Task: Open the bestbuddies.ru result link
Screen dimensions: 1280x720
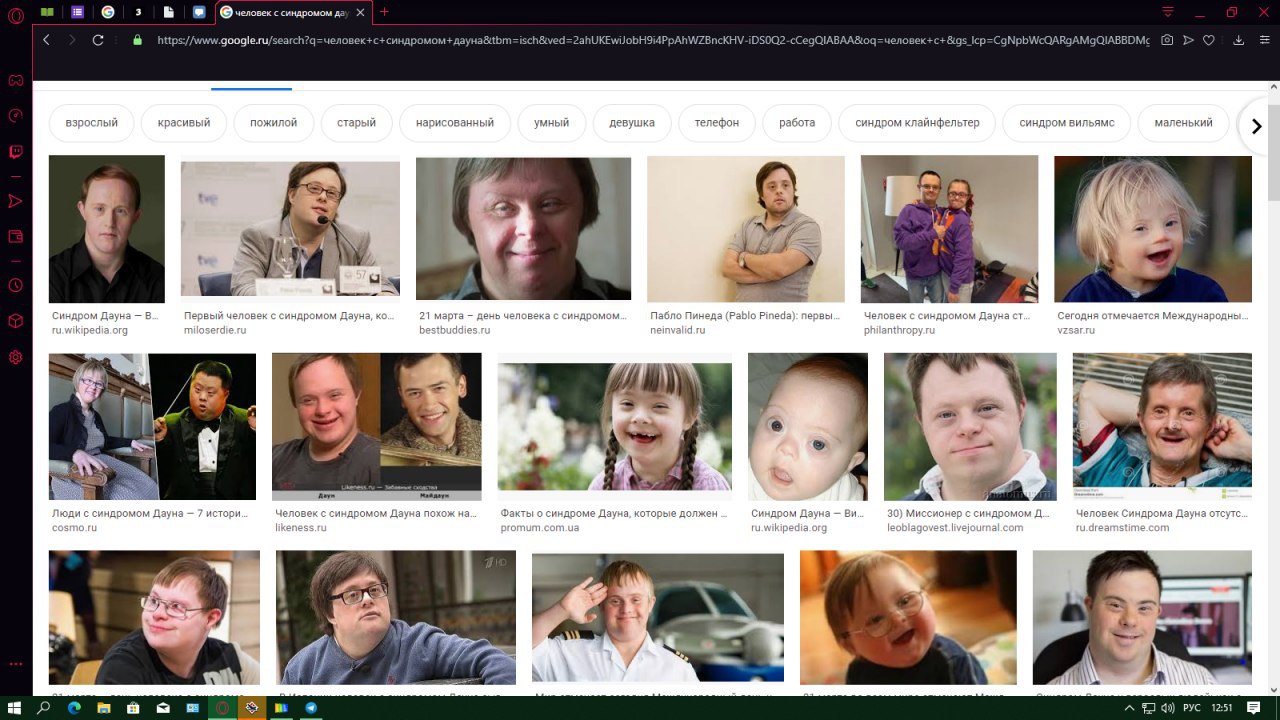Action: pyautogui.click(x=523, y=322)
